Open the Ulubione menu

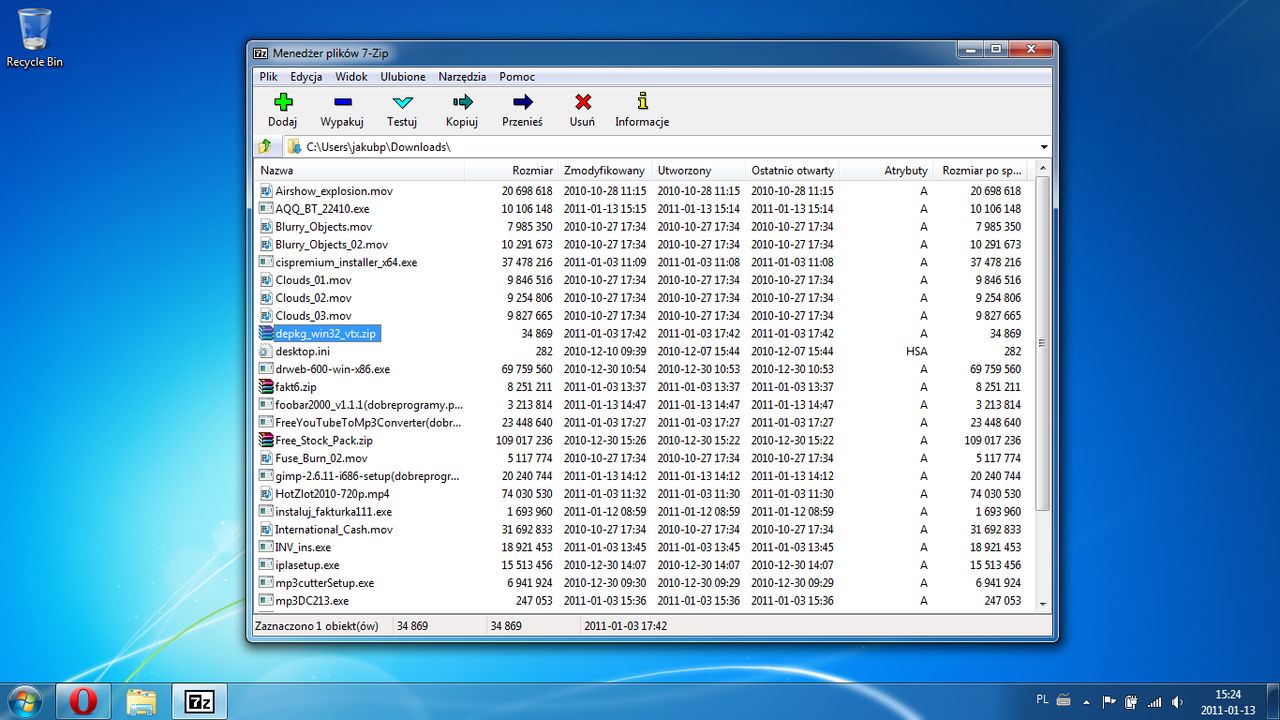[403, 77]
